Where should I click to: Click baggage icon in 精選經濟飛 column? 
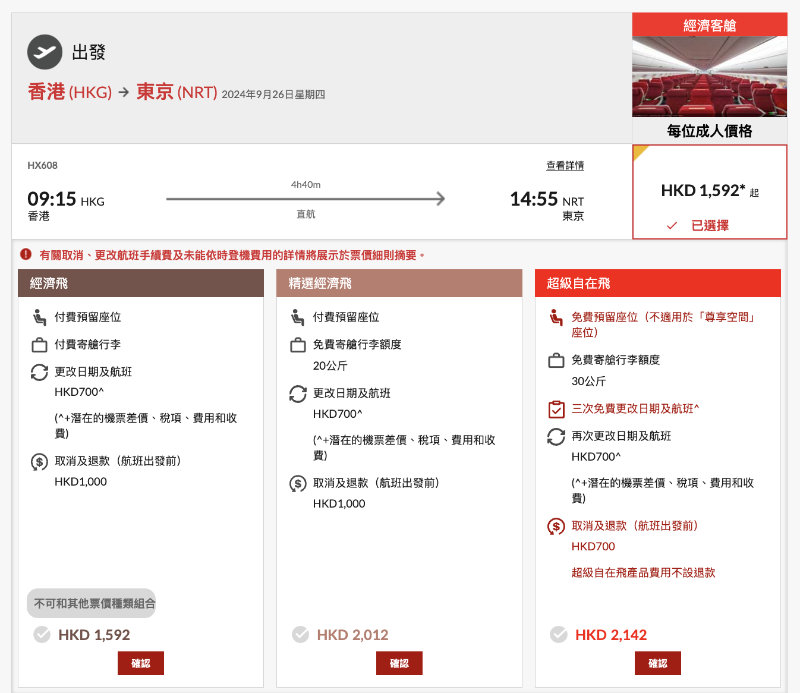tap(297, 345)
